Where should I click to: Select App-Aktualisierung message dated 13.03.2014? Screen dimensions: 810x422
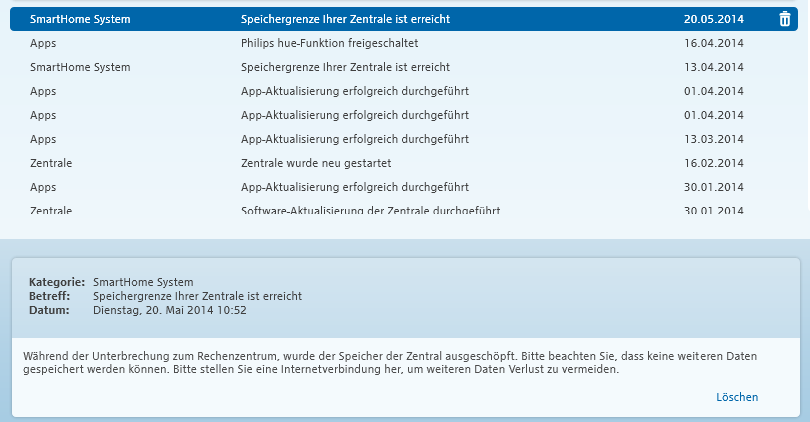[x=403, y=139]
